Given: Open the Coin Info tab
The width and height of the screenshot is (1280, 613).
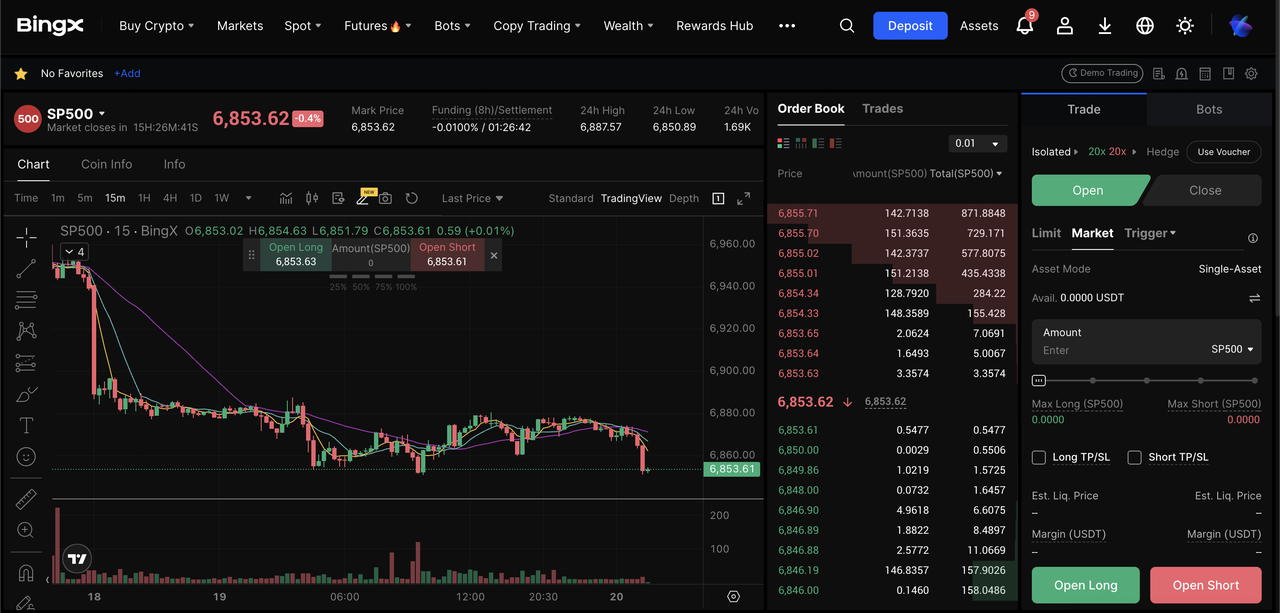Looking at the screenshot, I should pos(106,164).
